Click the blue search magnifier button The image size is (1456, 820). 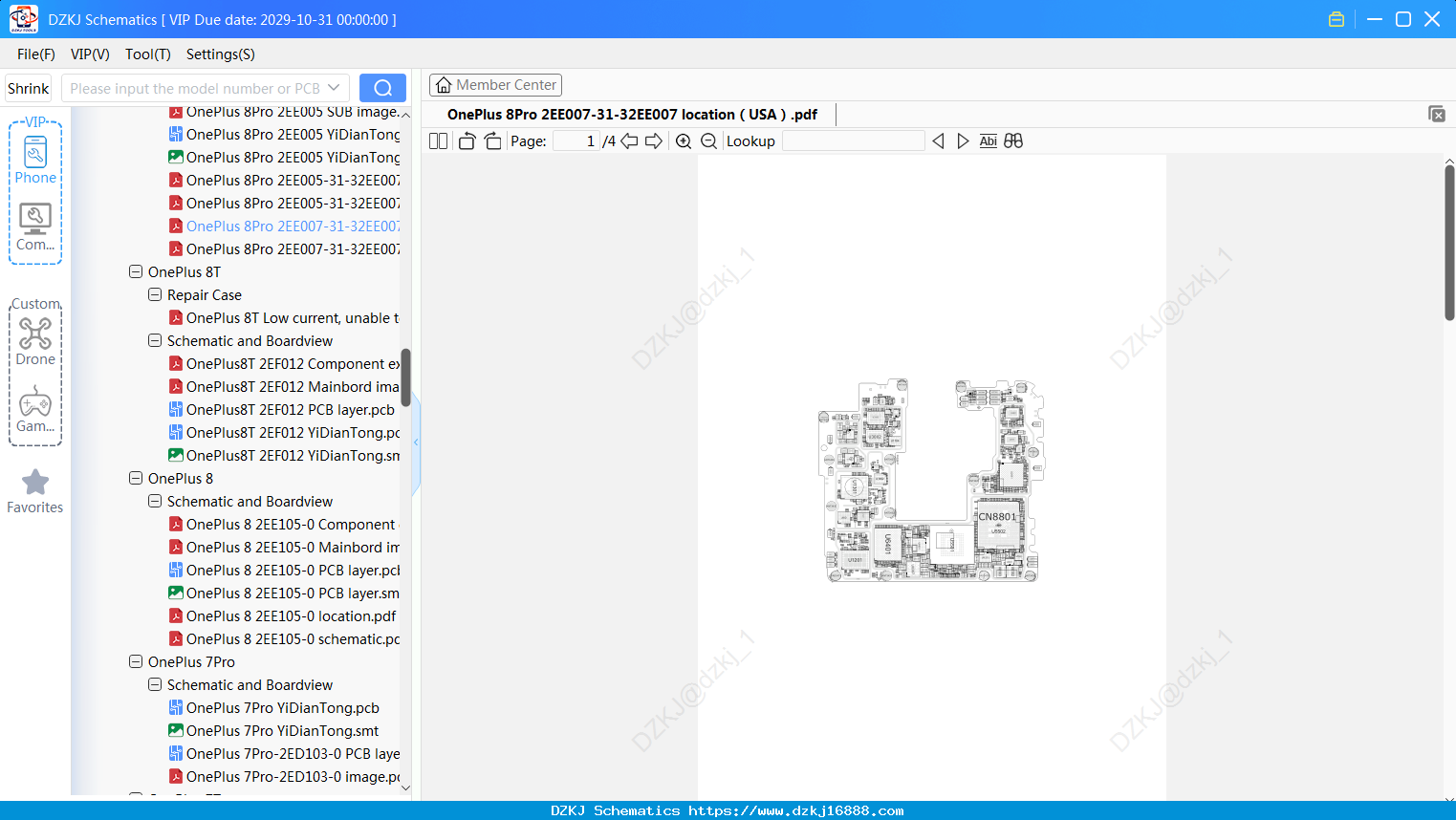(x=382, y=88)
